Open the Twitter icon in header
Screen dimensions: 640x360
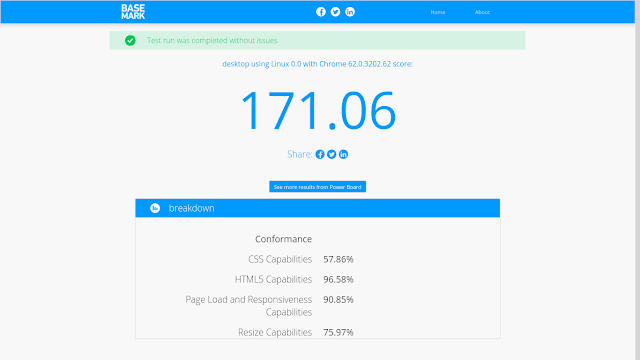coord(336,12)
